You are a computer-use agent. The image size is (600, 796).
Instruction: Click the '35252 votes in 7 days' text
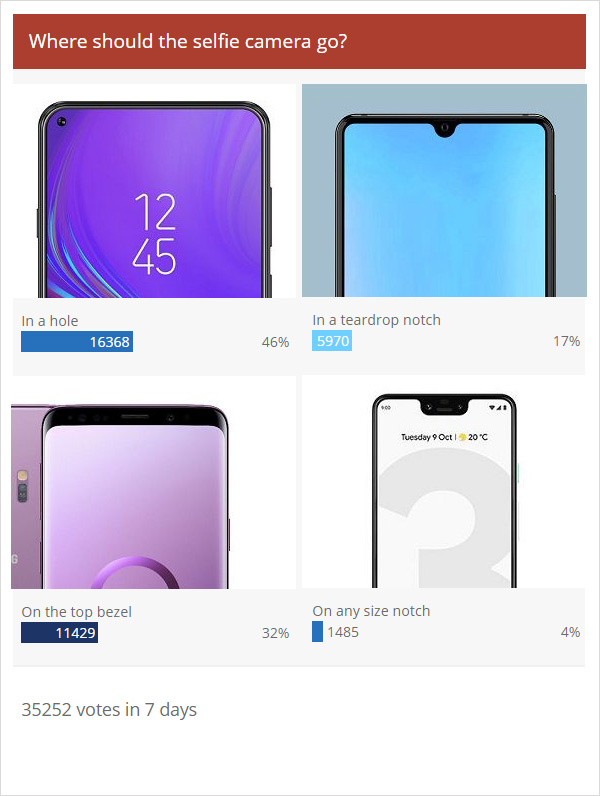coord(109,710)
